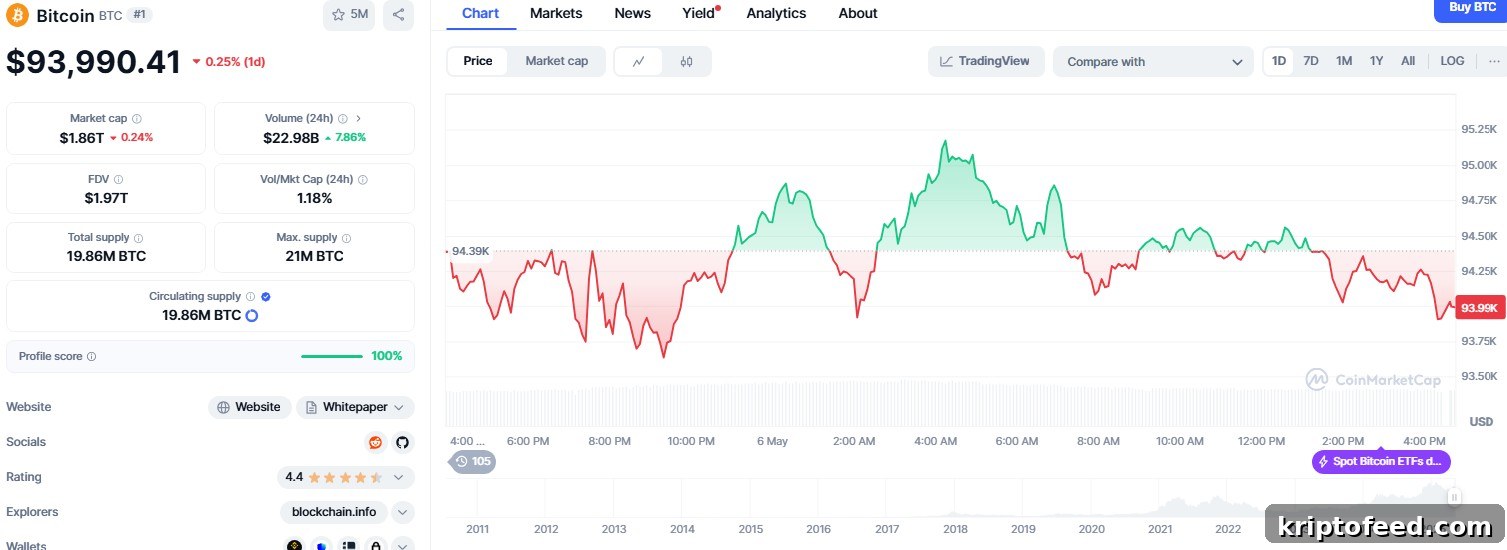Switch to candlestick chart icon
Viewport: 1507px width, 550px height.
686,61
